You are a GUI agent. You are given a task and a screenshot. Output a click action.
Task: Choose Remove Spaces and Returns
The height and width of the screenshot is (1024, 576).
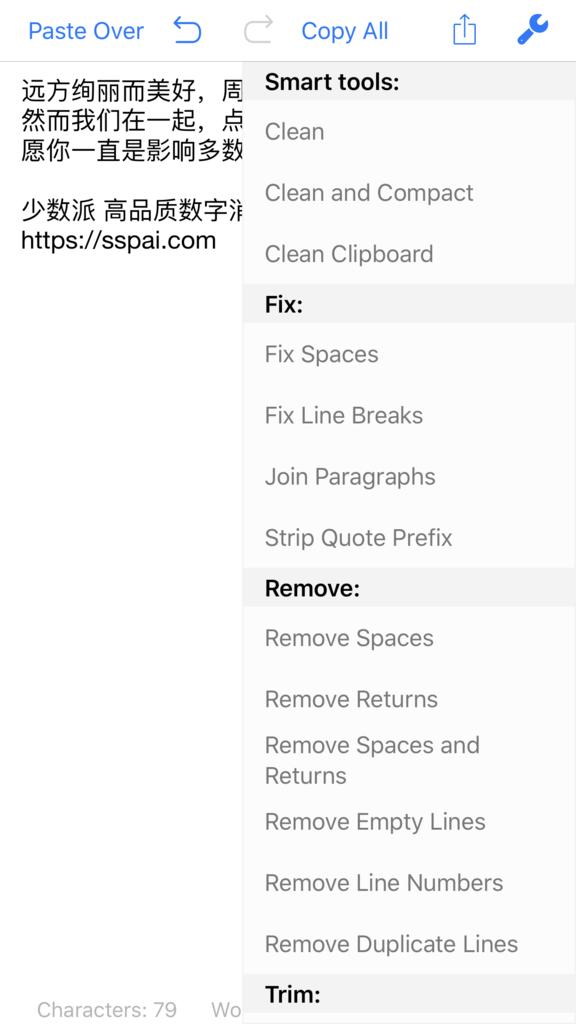click(x=409, y=760)
